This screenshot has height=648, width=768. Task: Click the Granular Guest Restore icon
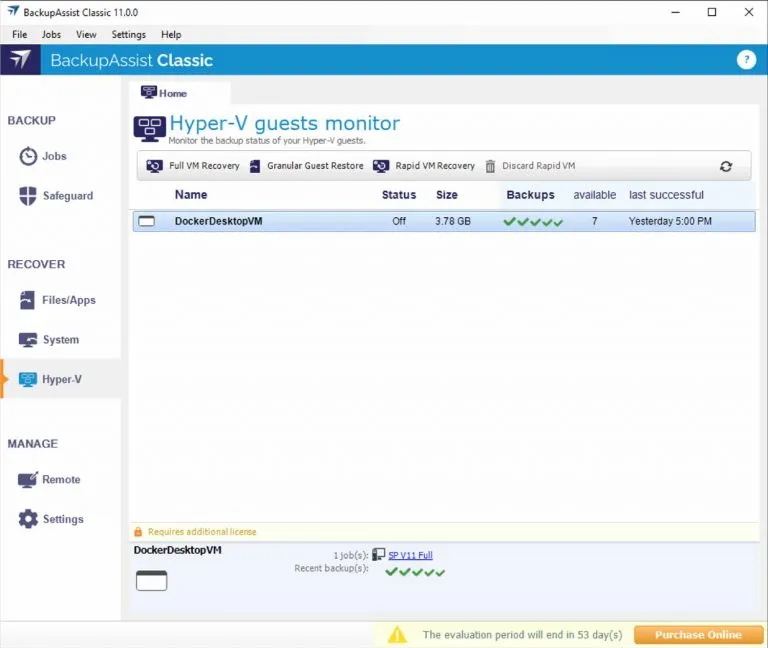point(255,166)
